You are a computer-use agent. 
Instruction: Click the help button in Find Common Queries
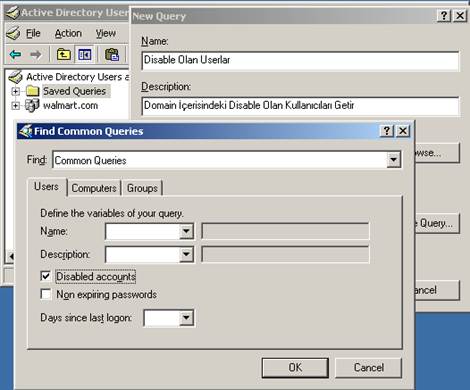pyautogui.click(x=387, y=131)
